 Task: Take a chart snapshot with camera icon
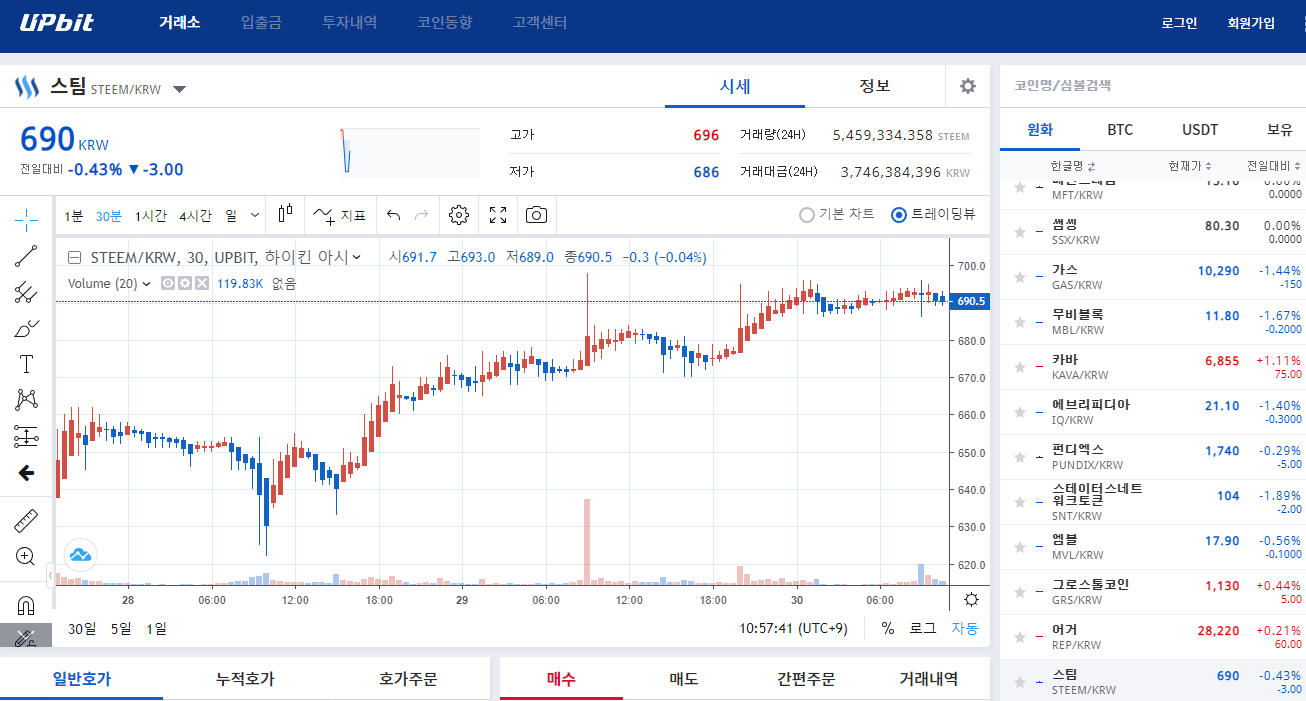pyautogui.click(x=537, y=214)
